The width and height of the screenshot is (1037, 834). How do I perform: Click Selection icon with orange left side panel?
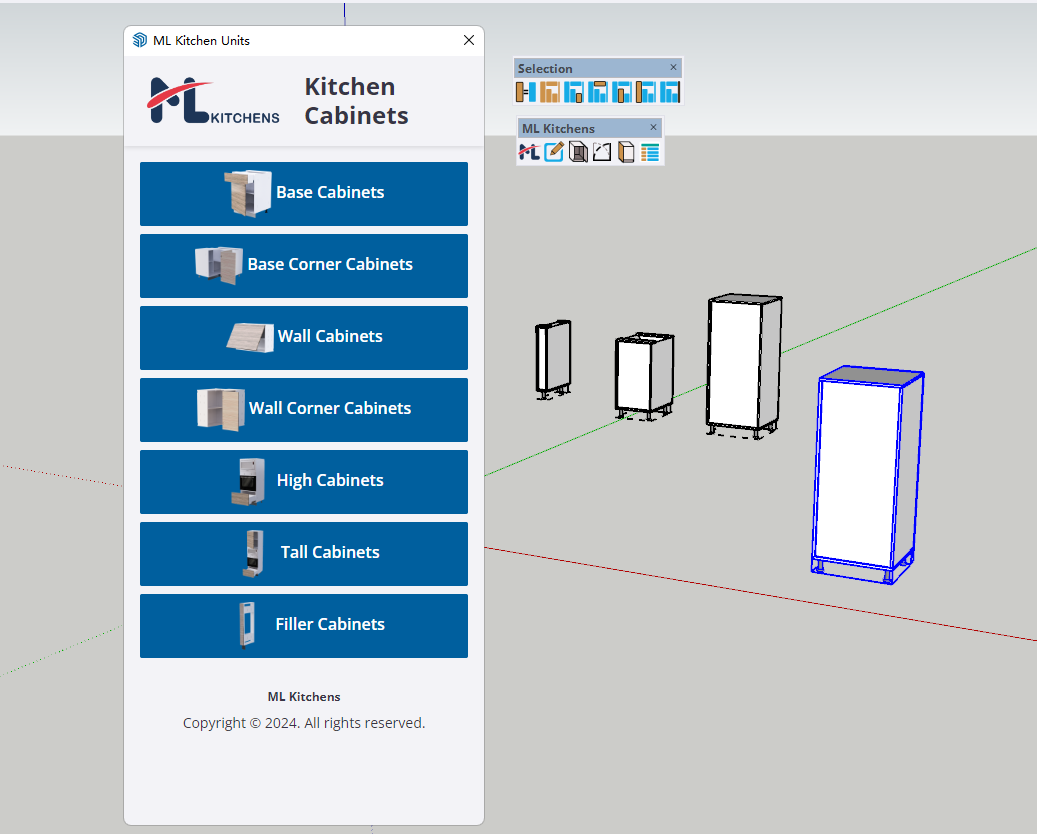point(646,92)
